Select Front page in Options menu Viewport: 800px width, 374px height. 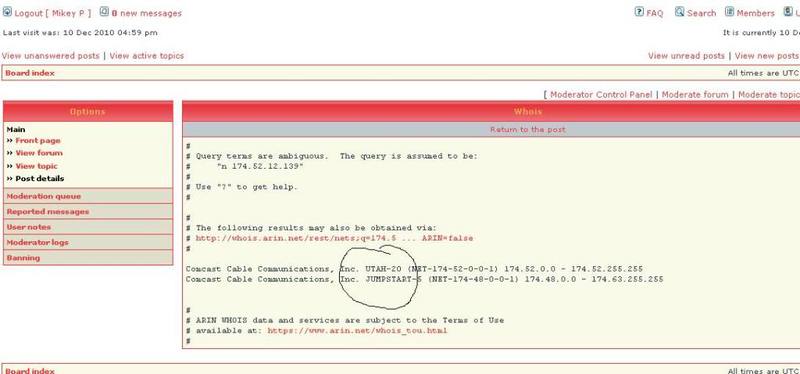[38, 140]
